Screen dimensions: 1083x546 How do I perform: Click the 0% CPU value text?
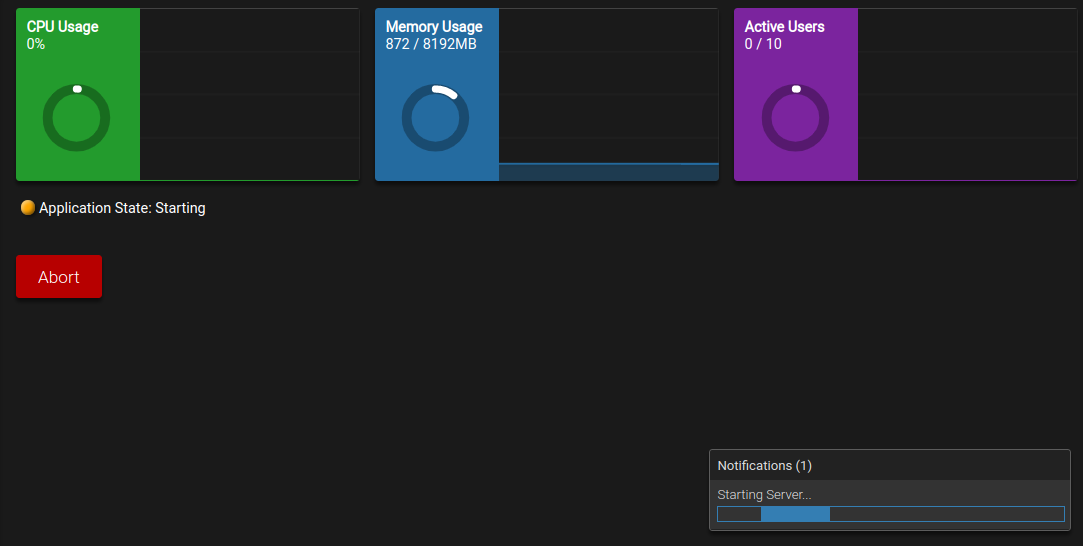coord(36,44)
